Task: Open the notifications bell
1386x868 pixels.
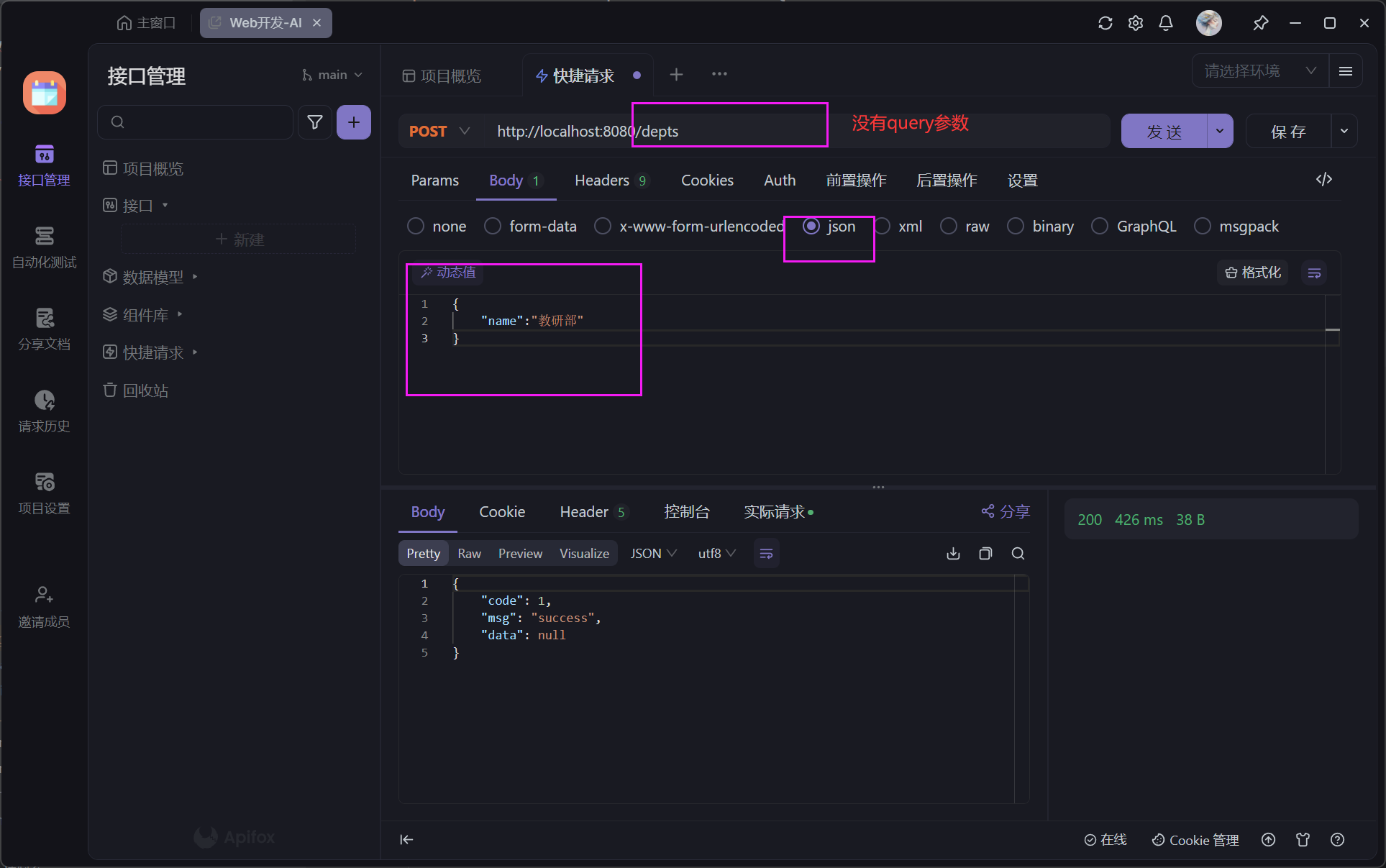Action: 1166,23
